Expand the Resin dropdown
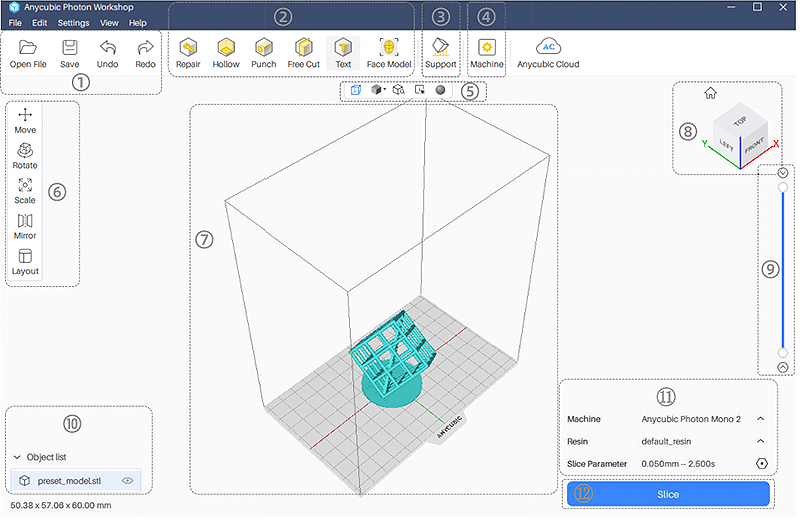The width and height of the screenshot is (800, 520). (x=761, y=441)
